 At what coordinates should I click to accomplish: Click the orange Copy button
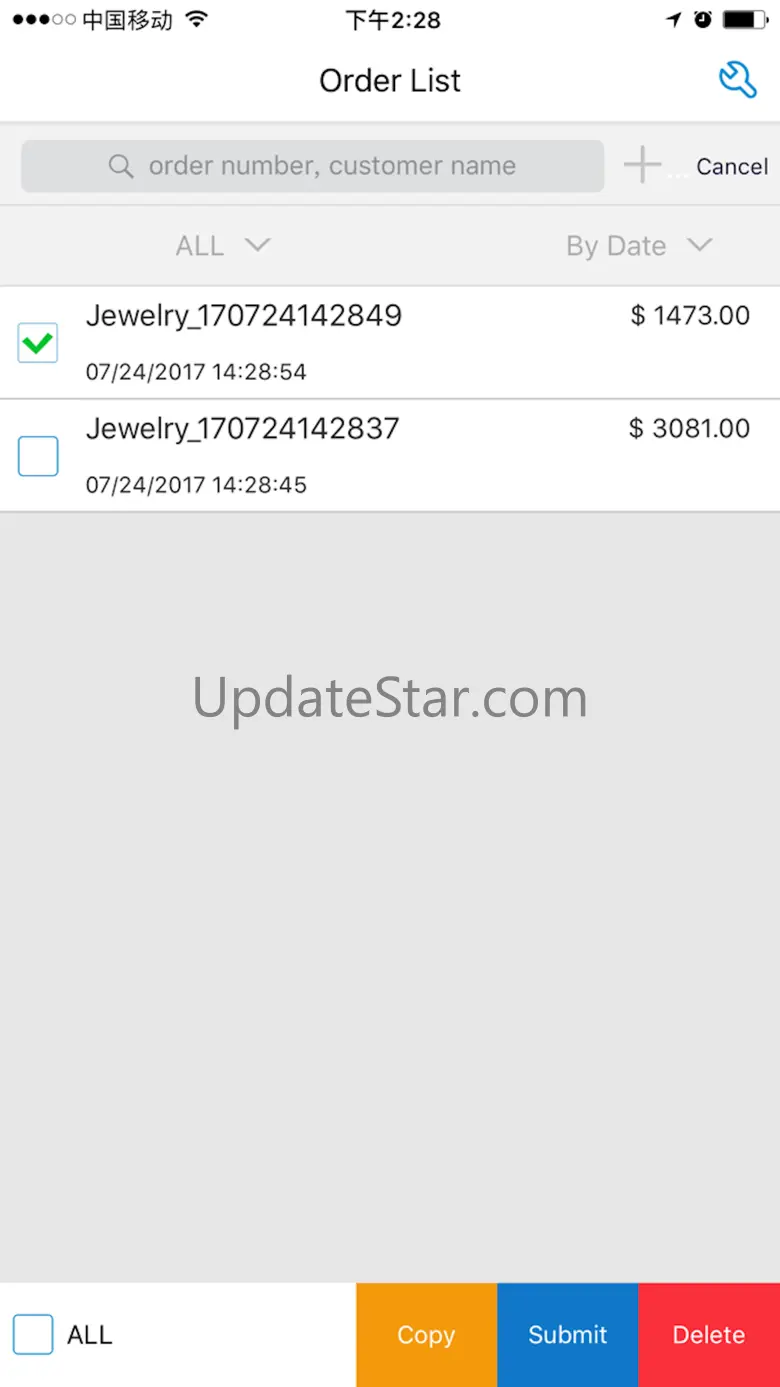point(426,1335)
